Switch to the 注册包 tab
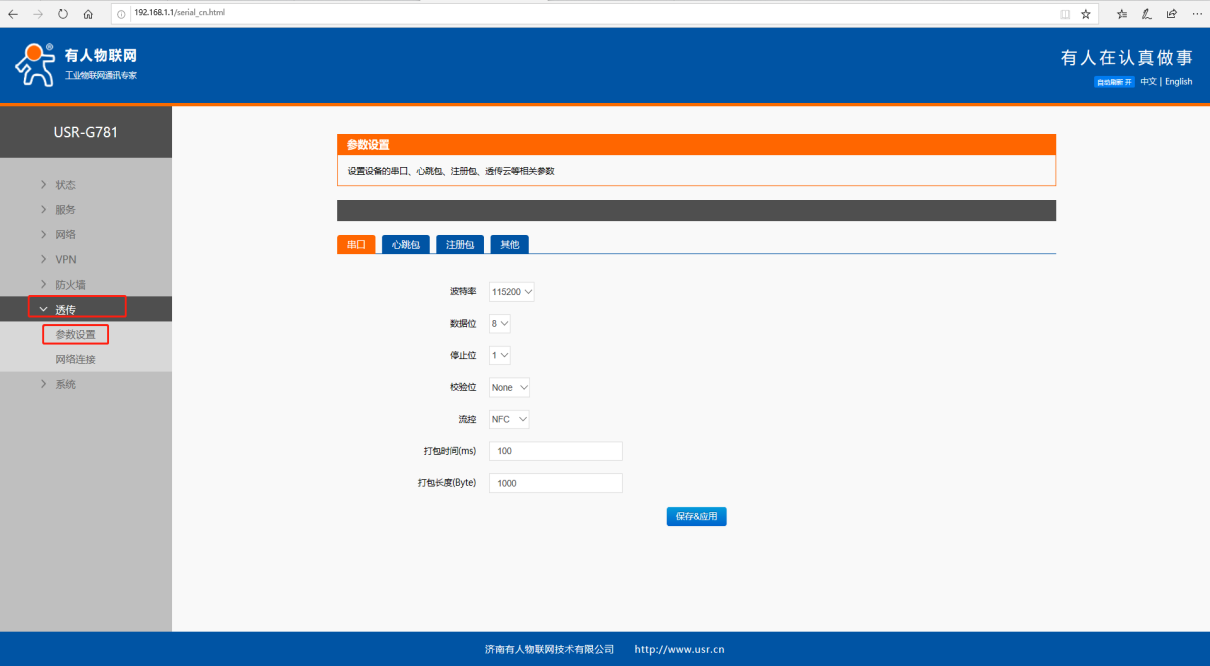Image resolution: width=1210 pixels, height=666 pixels. [x=460, y=245]
